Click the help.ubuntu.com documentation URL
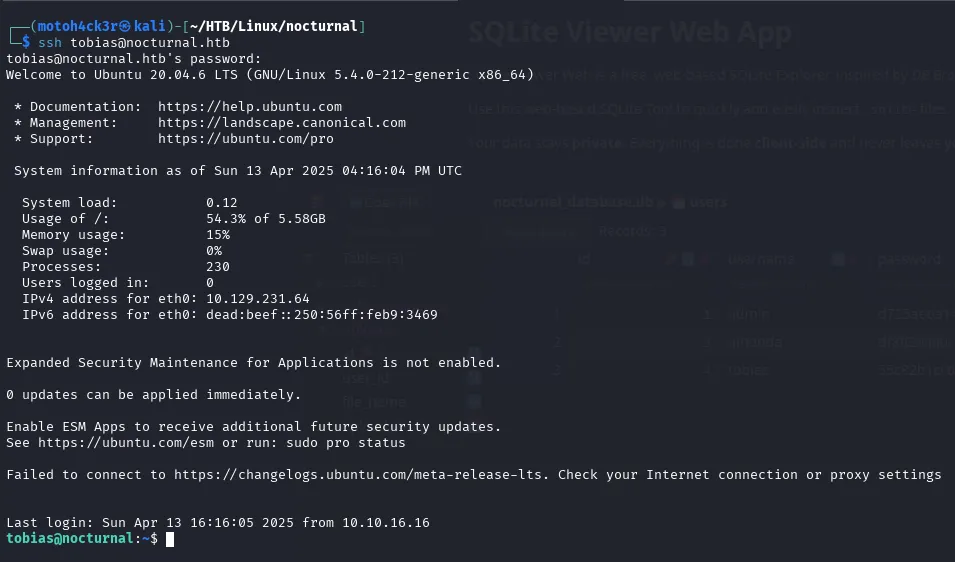 [250, 107]
